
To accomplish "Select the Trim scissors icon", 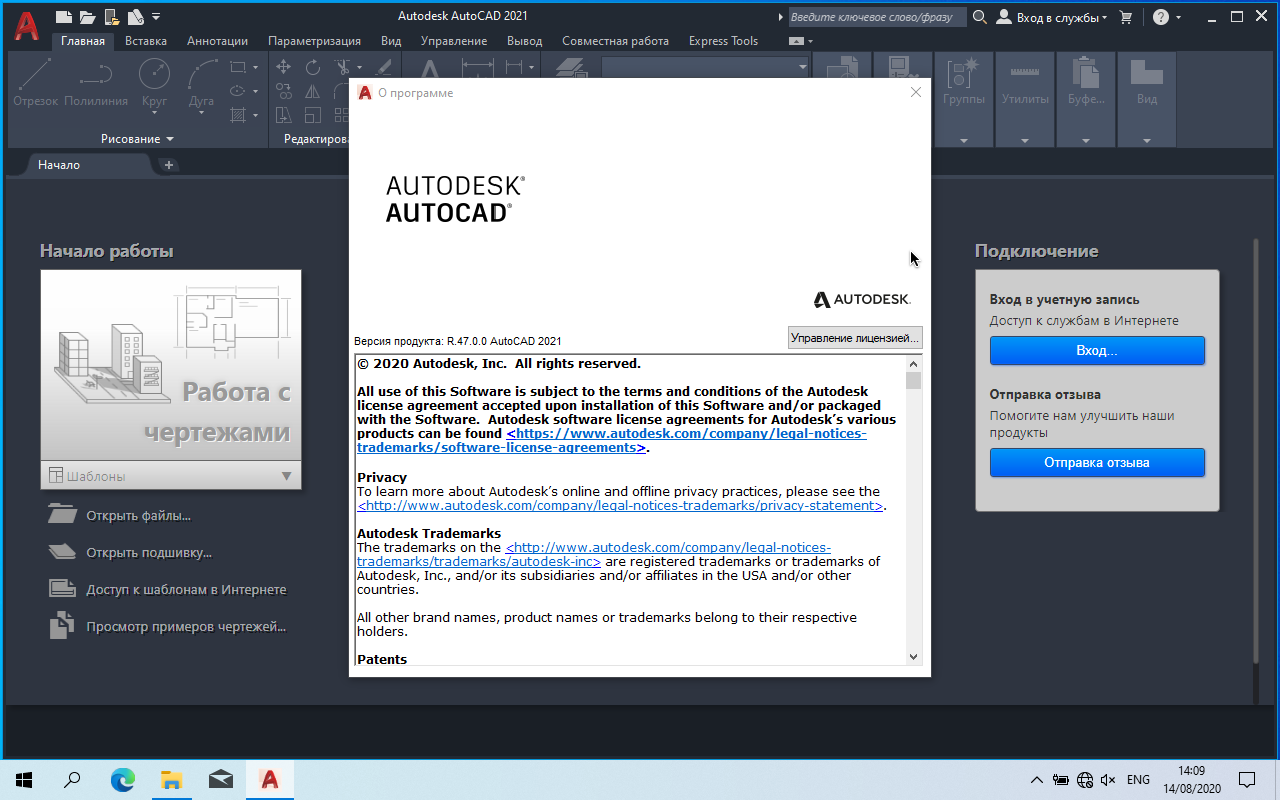I will point(342,67).
